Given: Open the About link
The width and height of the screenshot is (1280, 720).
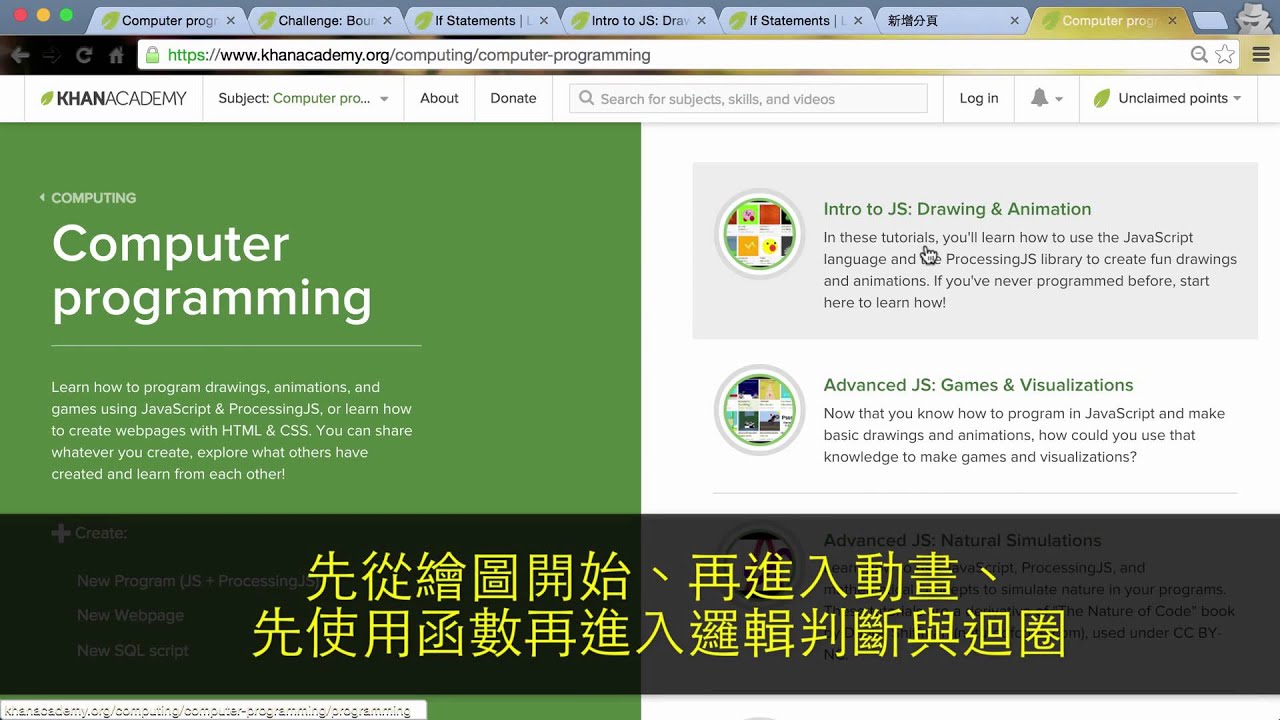Looking at the screenshot, I should (x=439, y=98).
